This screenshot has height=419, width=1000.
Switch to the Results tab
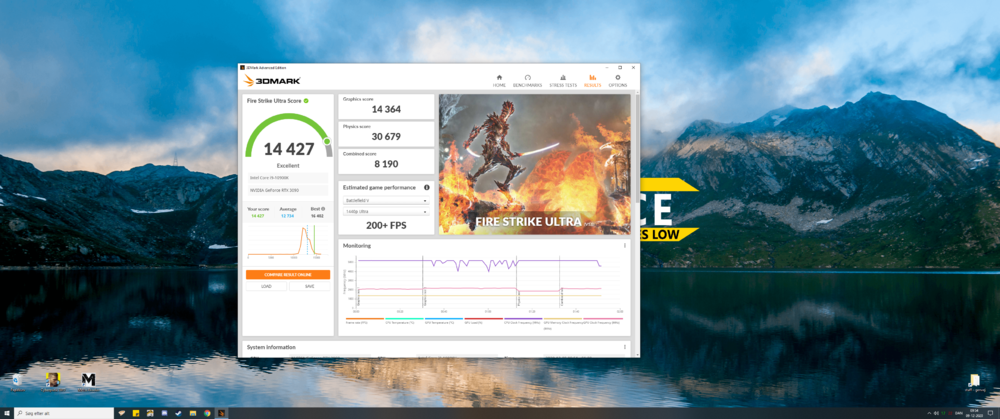point(592,79)
